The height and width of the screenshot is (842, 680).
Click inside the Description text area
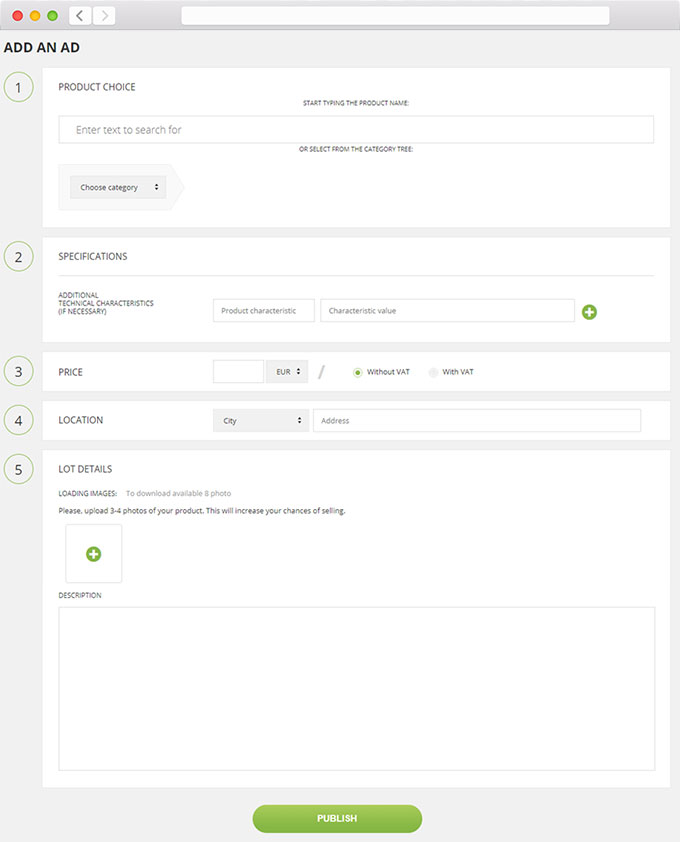point(356,688)
